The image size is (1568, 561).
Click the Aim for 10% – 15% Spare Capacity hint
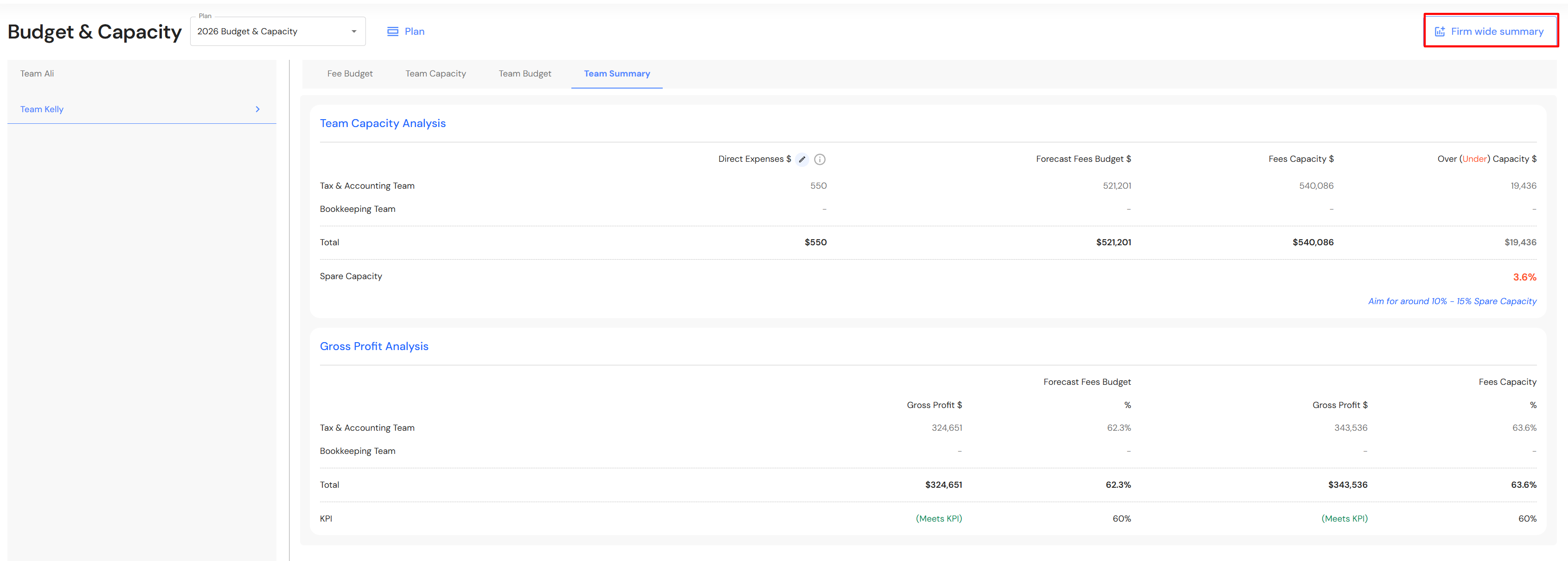point(1452,301)
